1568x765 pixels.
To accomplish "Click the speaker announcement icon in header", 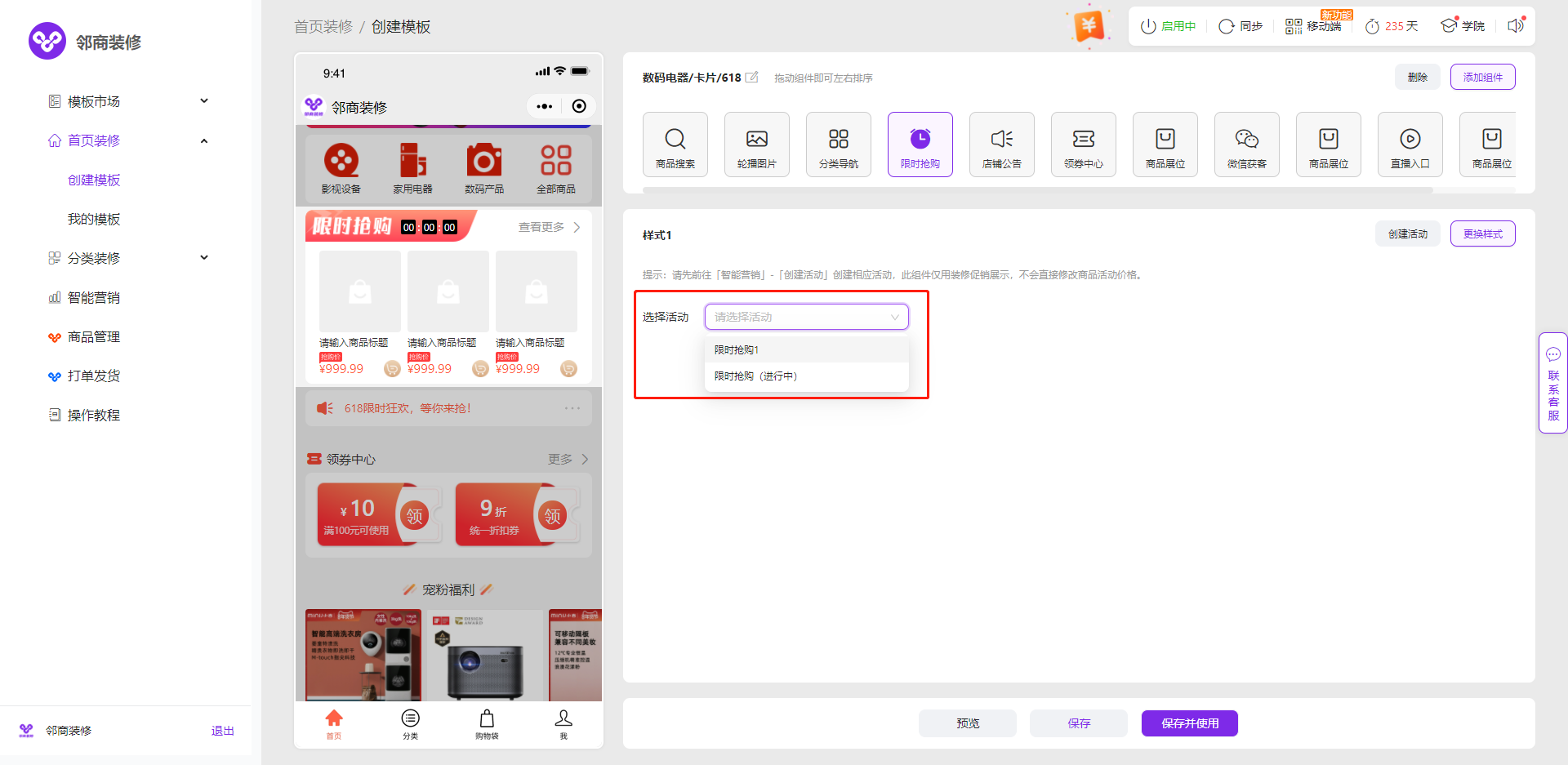I will (x=1515, y=26).
